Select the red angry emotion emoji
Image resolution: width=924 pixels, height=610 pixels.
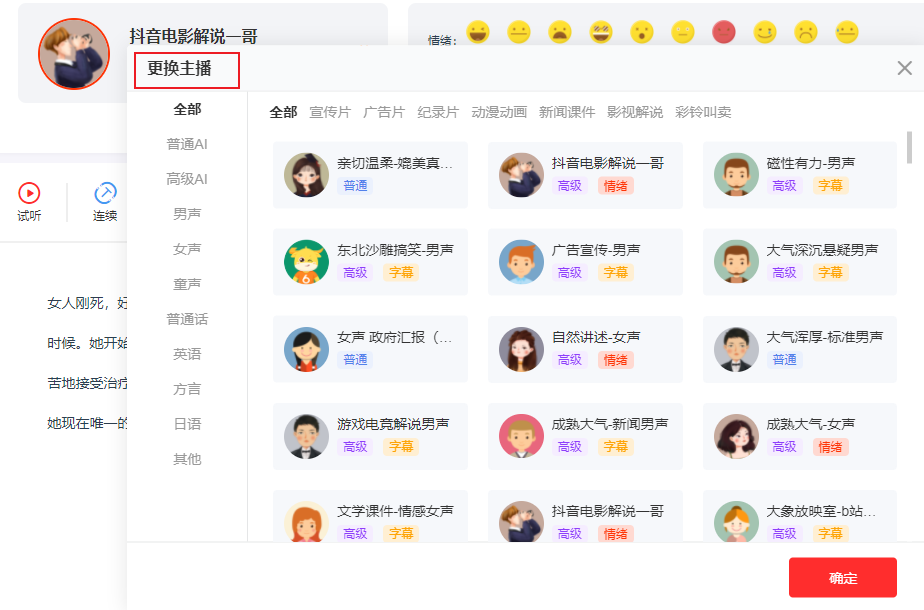click(724, 32)
